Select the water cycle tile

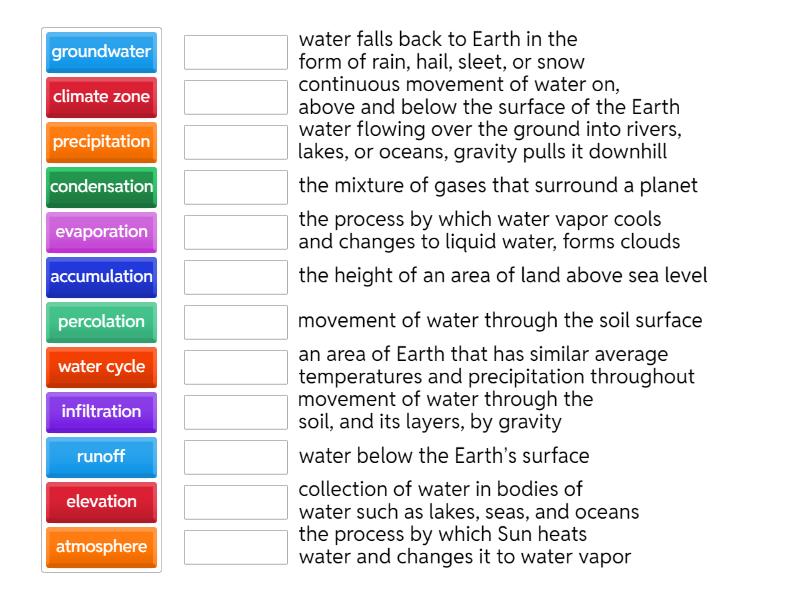pyautogui.click(x=100, y=367)
